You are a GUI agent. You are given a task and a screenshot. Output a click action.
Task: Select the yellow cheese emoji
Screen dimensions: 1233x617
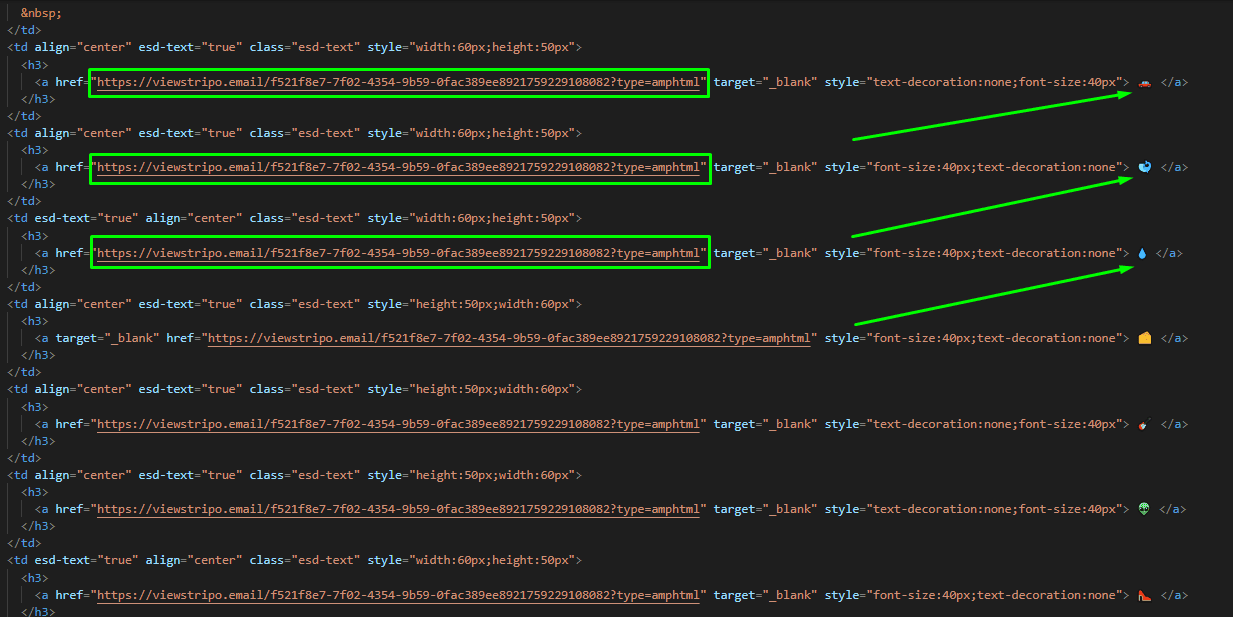(1144, 339)
